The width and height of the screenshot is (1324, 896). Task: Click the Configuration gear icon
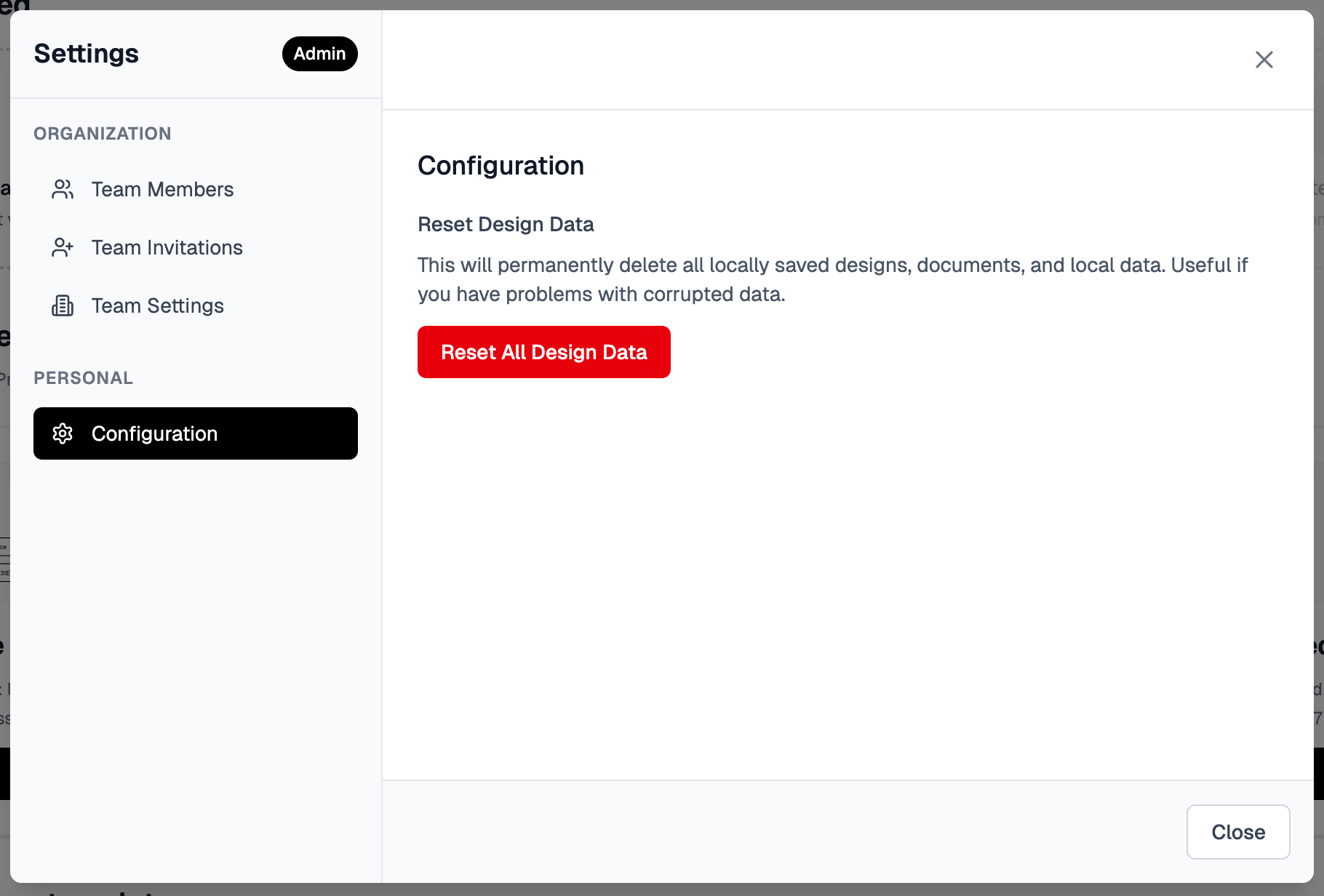click(x=63, y=433)
